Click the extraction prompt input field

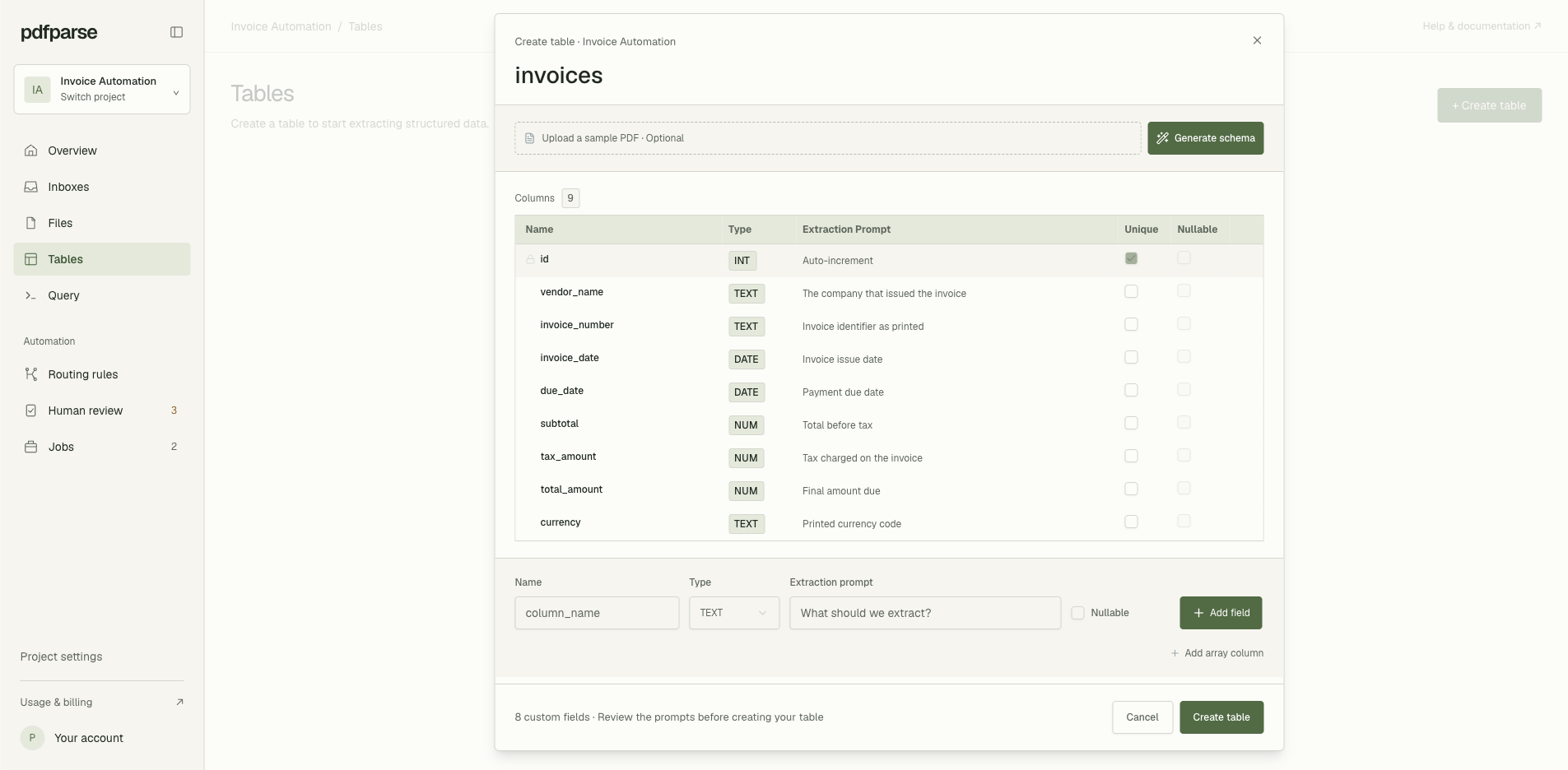pos(925,613)
